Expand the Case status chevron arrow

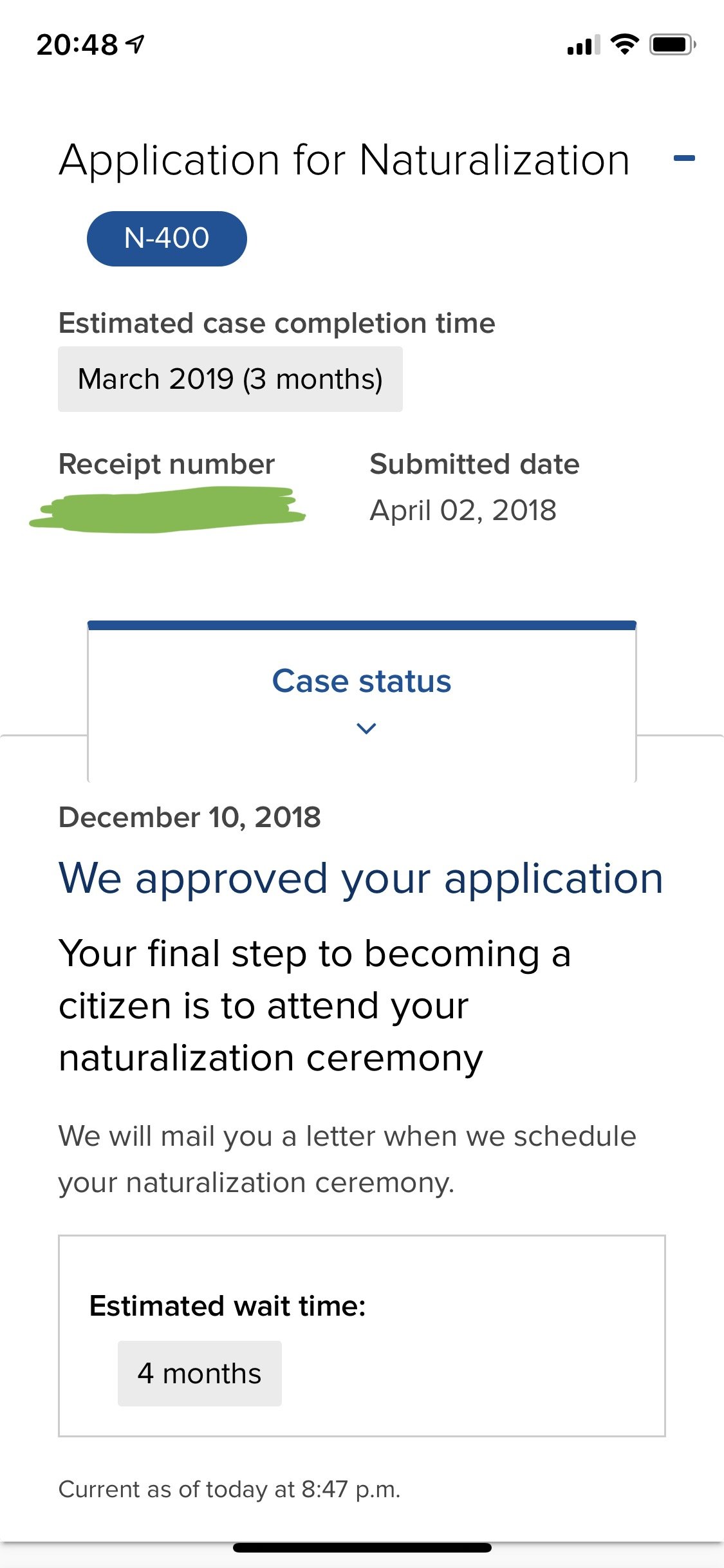tap(366, 729)
